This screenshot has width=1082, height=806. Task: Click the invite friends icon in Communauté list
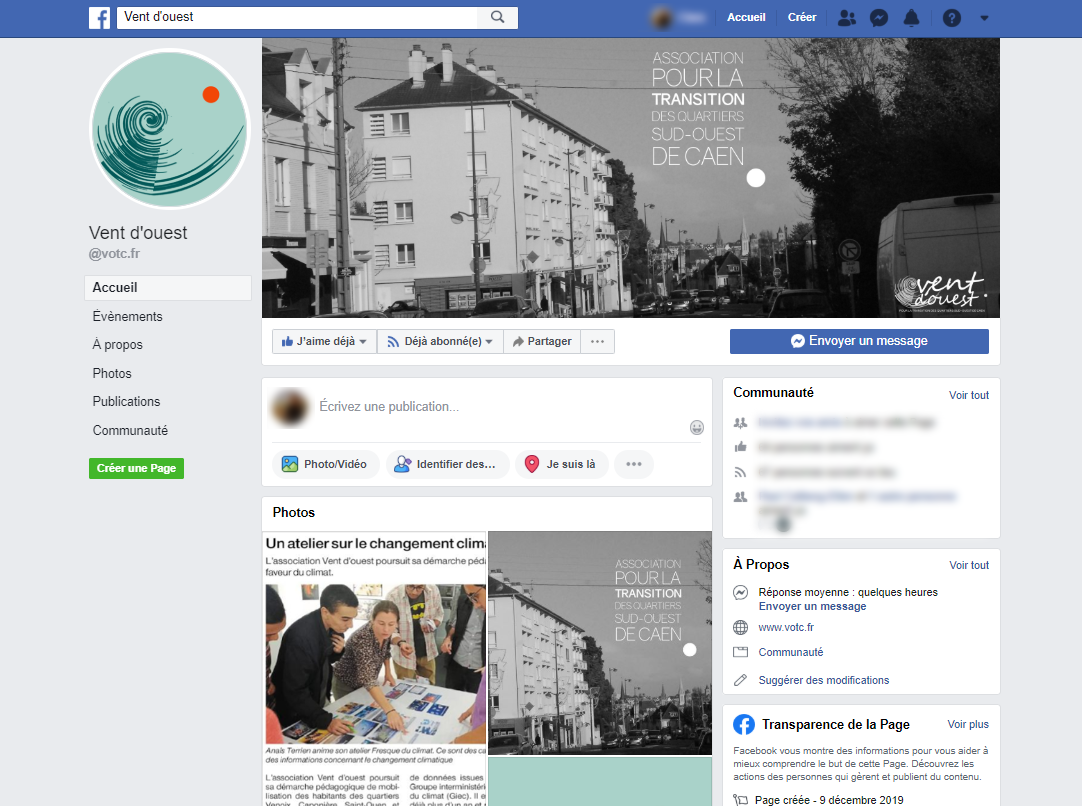[740, 422]
